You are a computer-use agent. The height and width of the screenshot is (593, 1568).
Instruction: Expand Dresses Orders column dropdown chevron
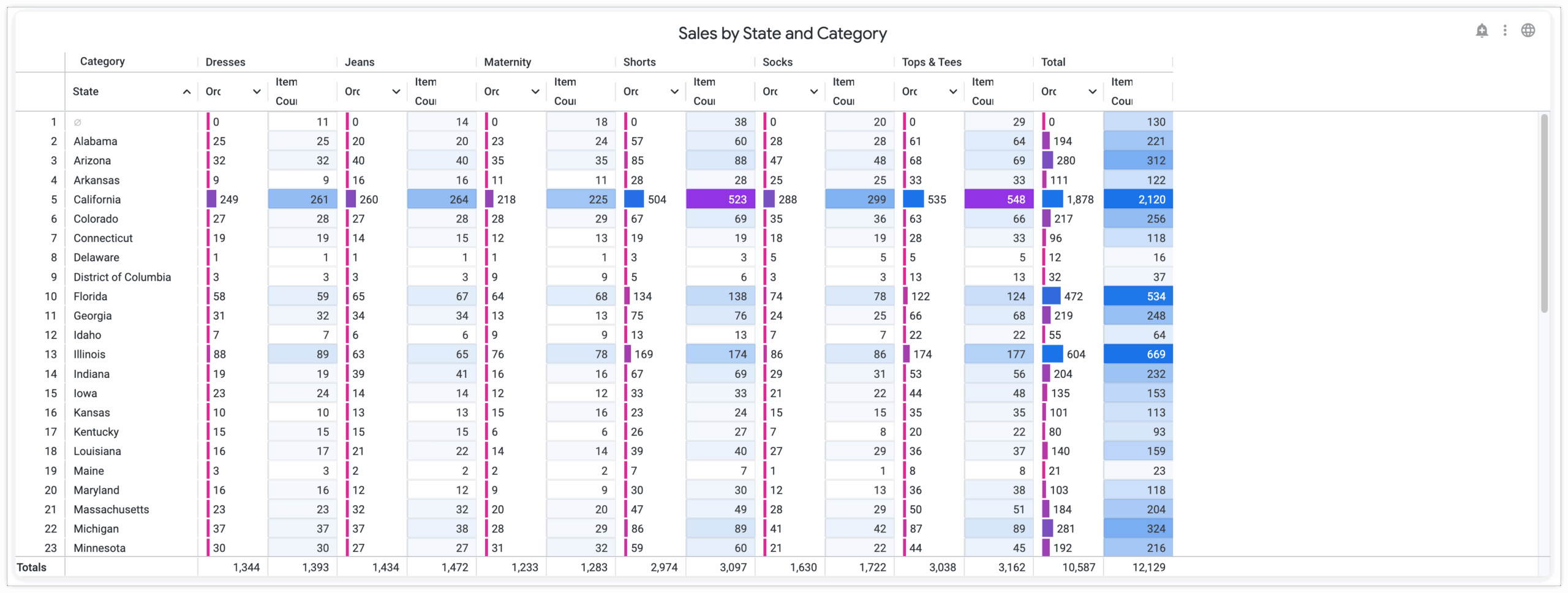click(x=257, y=92)
